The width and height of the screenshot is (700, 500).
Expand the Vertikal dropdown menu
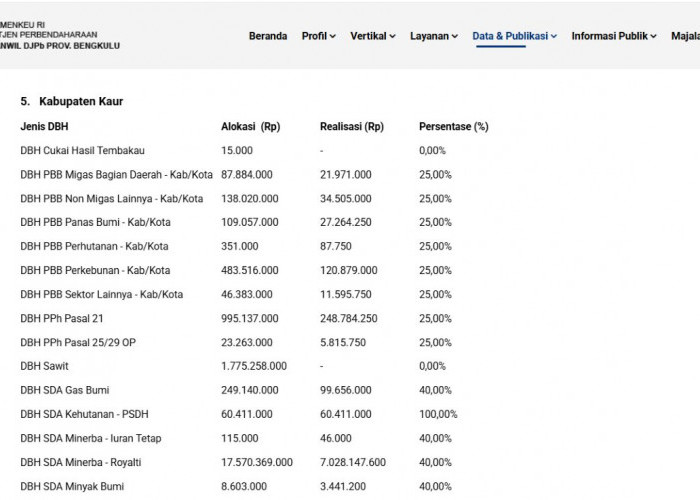coord(373,36)
